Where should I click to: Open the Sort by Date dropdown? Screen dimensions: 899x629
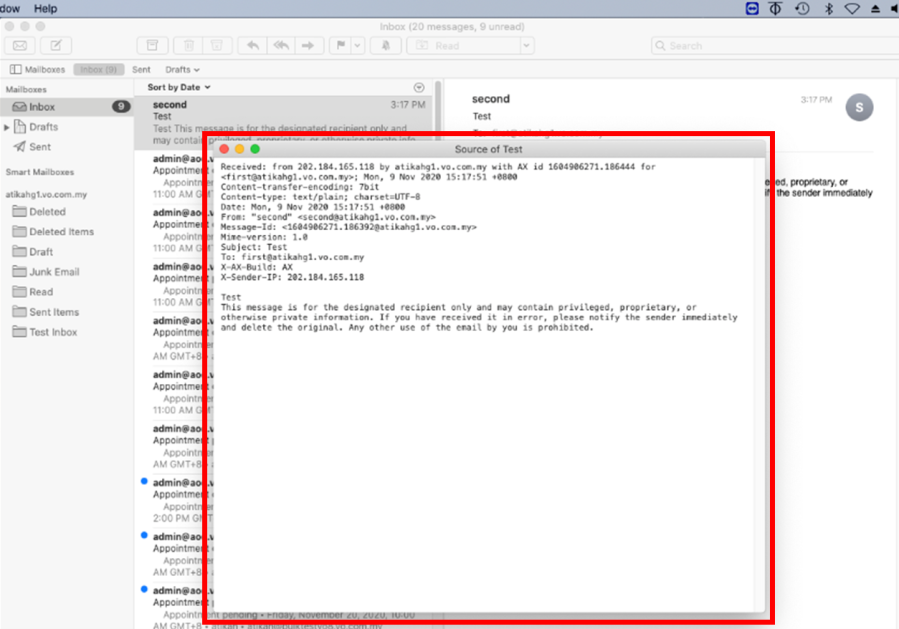tap(177, 87)
